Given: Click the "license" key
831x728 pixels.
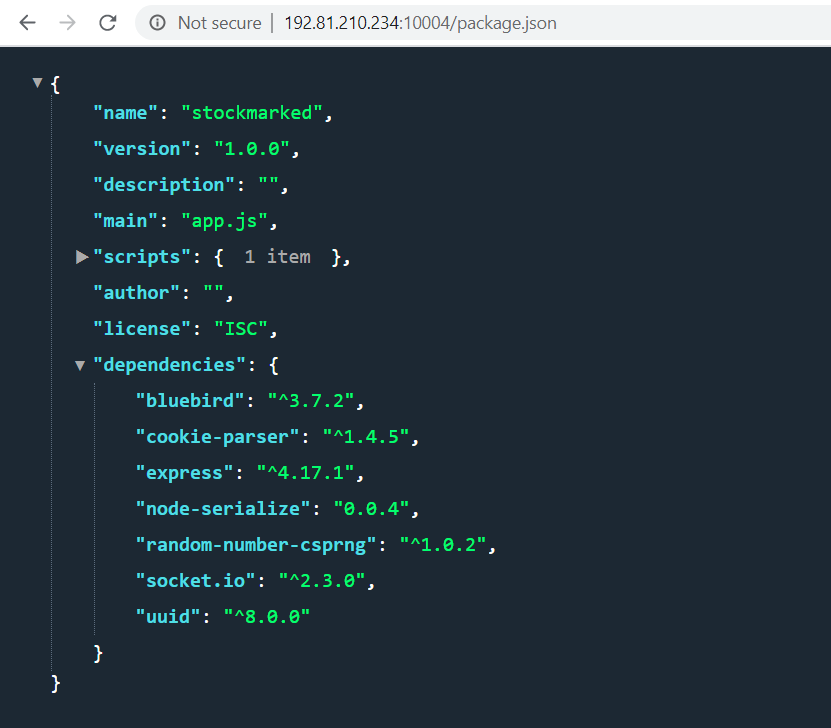Looking at the screenshot, I should 143,329.
